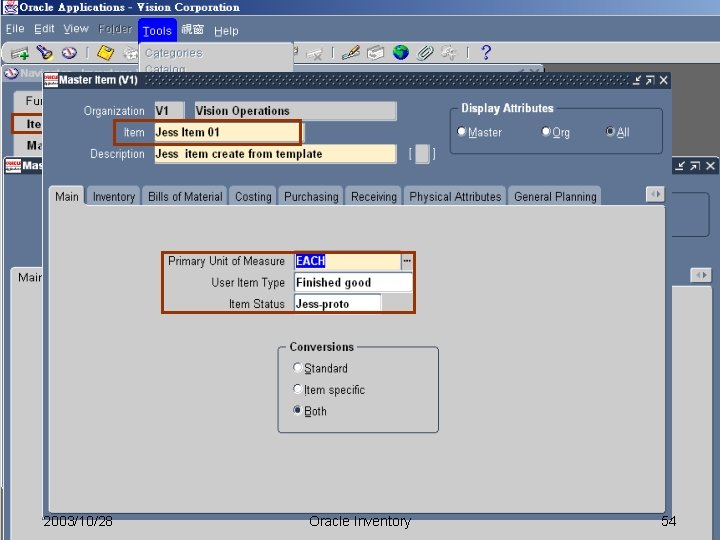Select the All display attributes radio
720x540 pixels.
[610, 132]
